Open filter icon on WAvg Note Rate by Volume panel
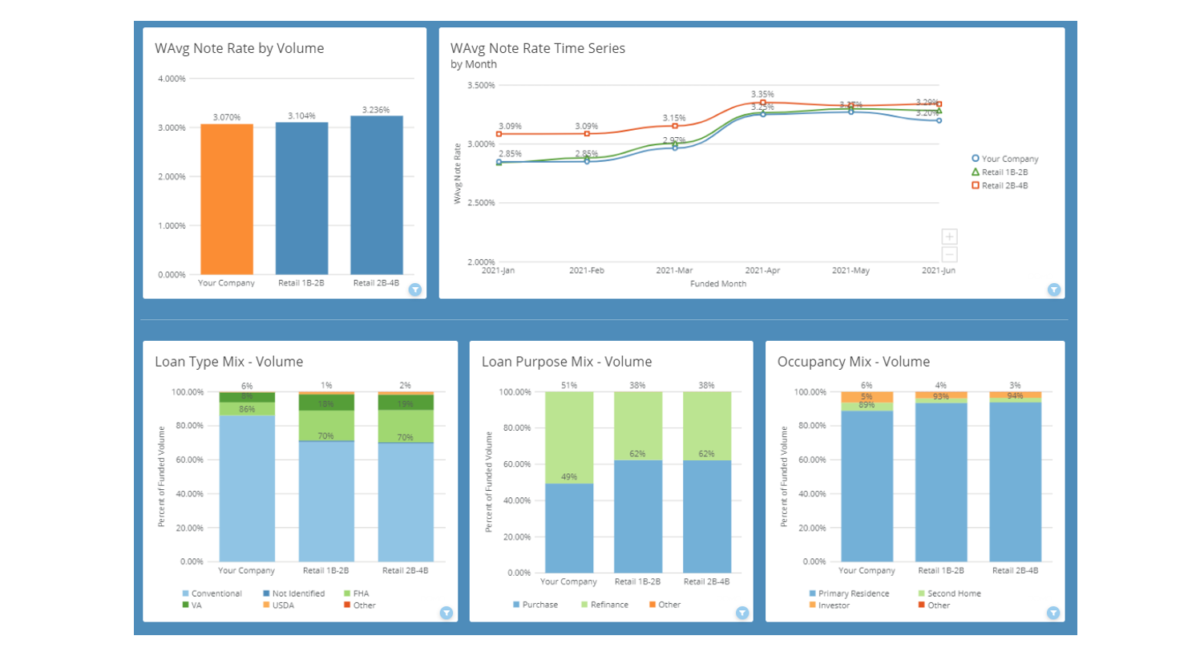The image size is (1200, 656). (415, 290)
